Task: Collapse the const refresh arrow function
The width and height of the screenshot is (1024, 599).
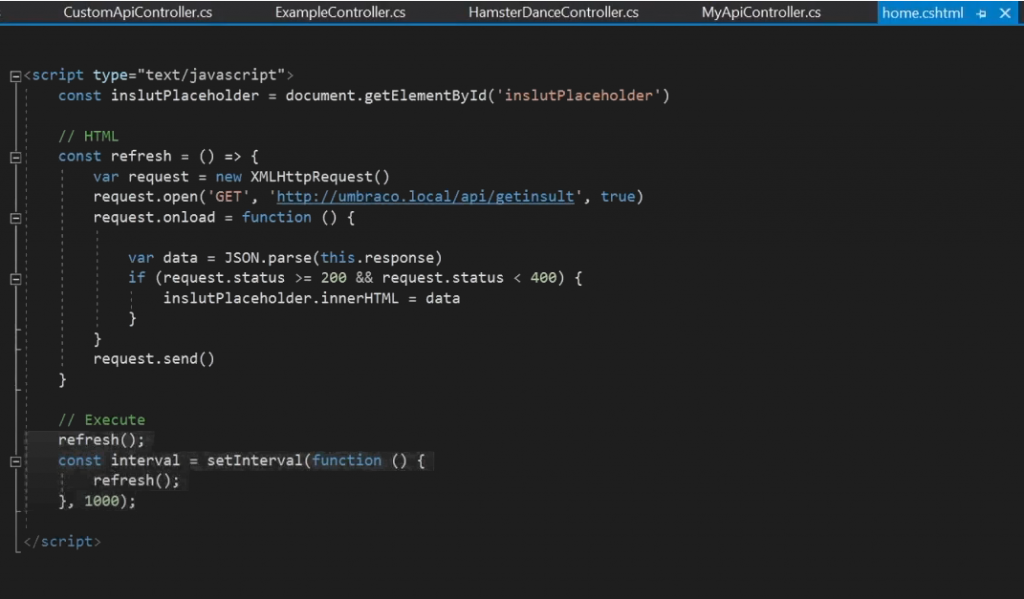Action: click(15, 157)
